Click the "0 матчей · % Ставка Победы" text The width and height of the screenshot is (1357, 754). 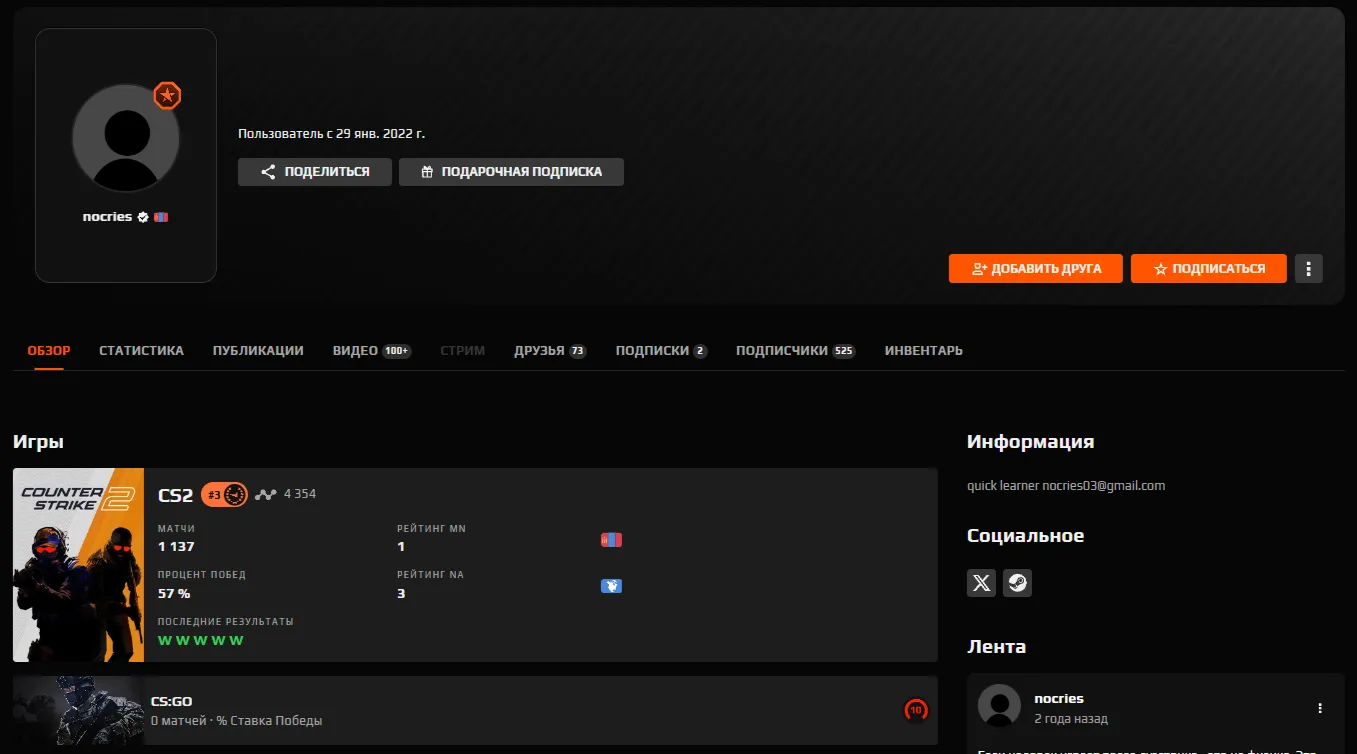coord(237,721)
